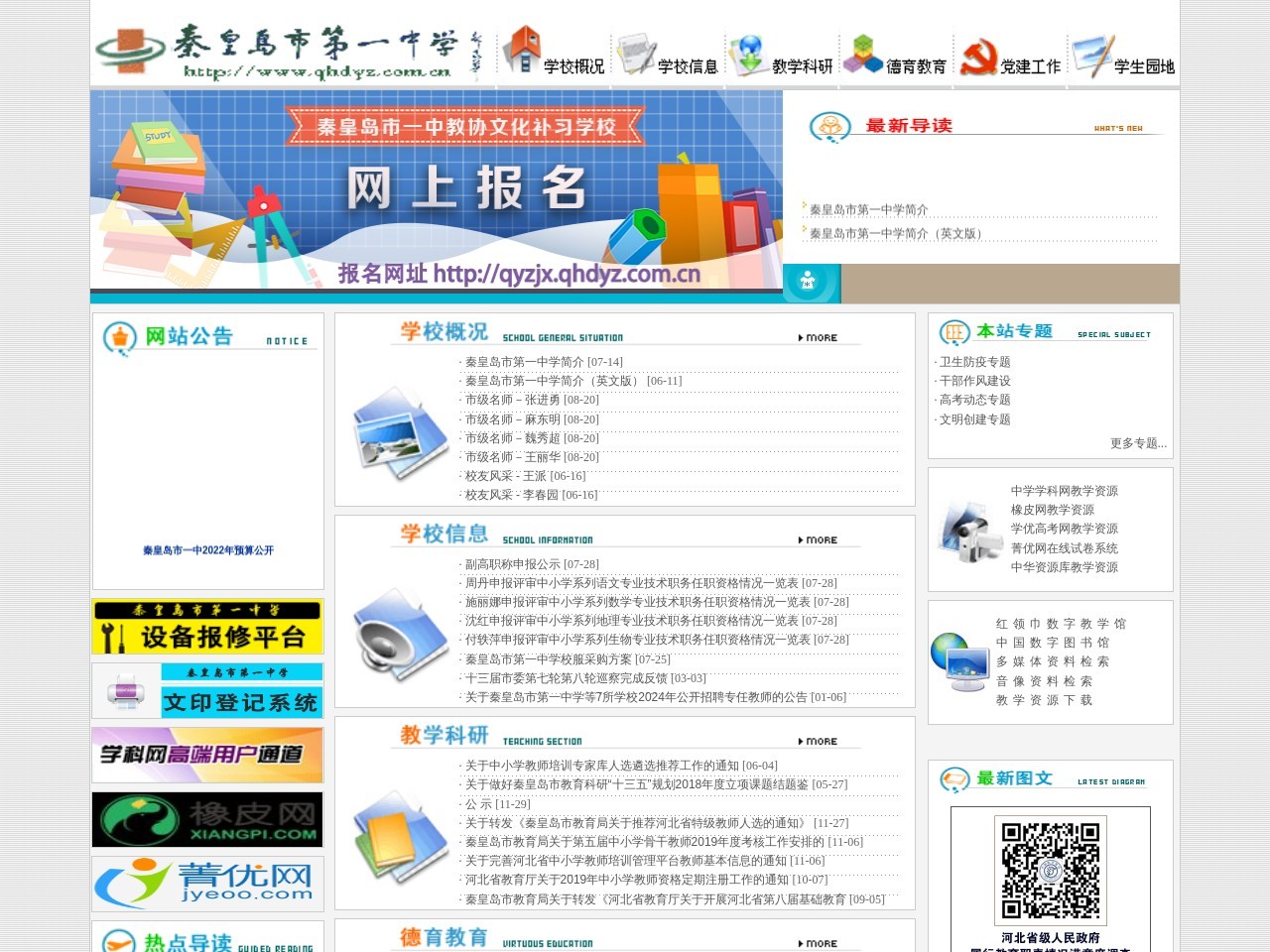Click the teal user icon below banner

[x=808, y=282]
